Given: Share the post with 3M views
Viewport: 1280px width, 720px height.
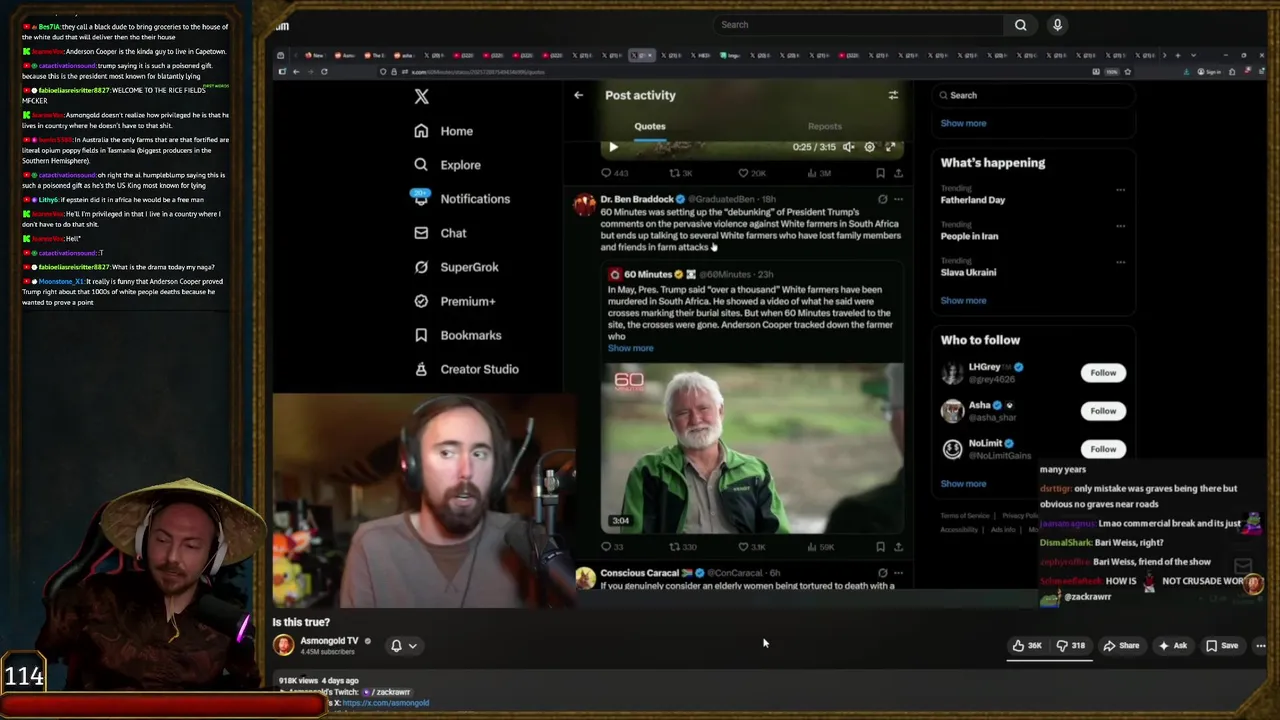Looking at the screenshot, I should pyautogui.click(x=898, y=173).
